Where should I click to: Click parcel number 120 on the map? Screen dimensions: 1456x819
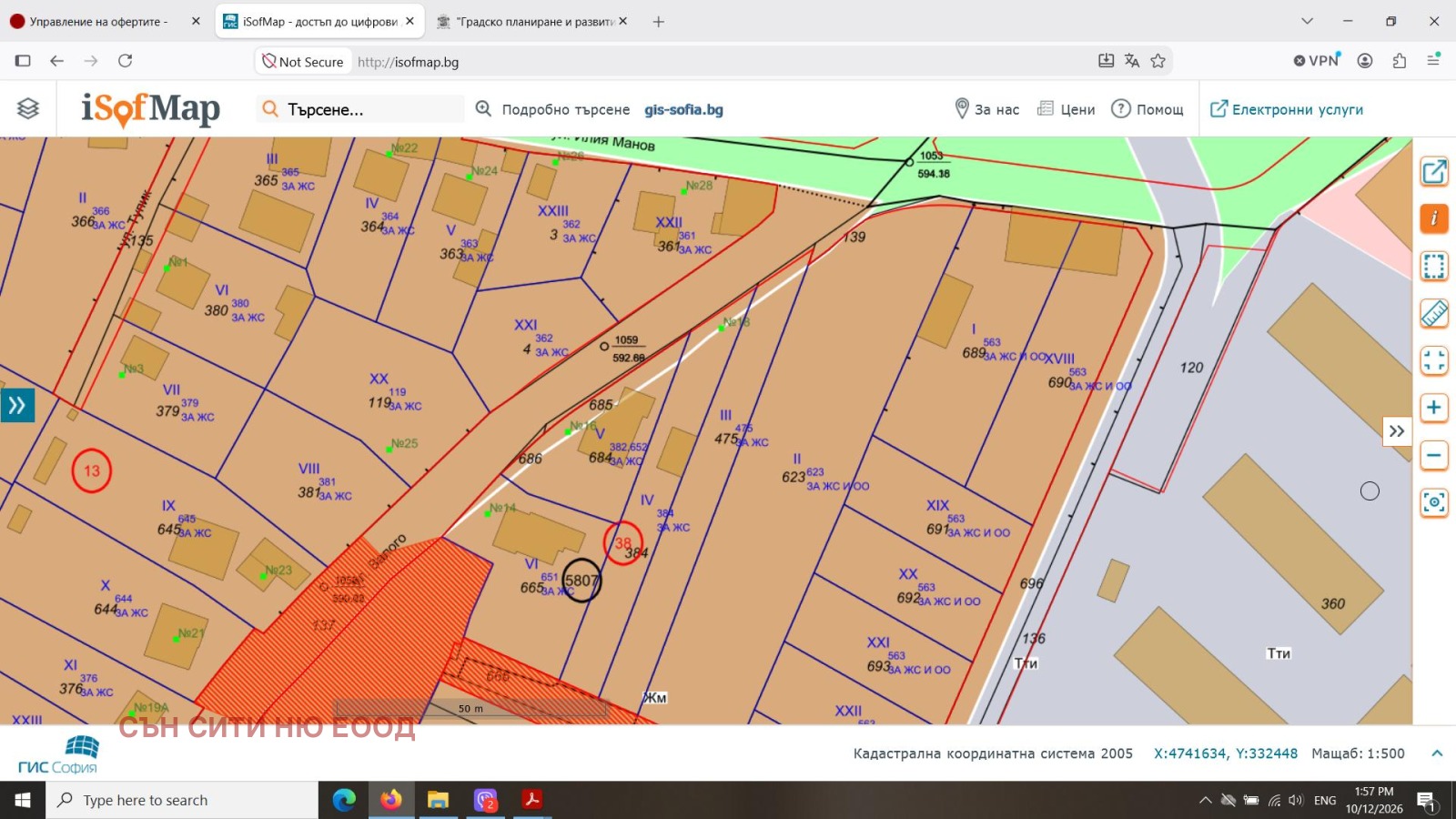(x=1191, y=368)
